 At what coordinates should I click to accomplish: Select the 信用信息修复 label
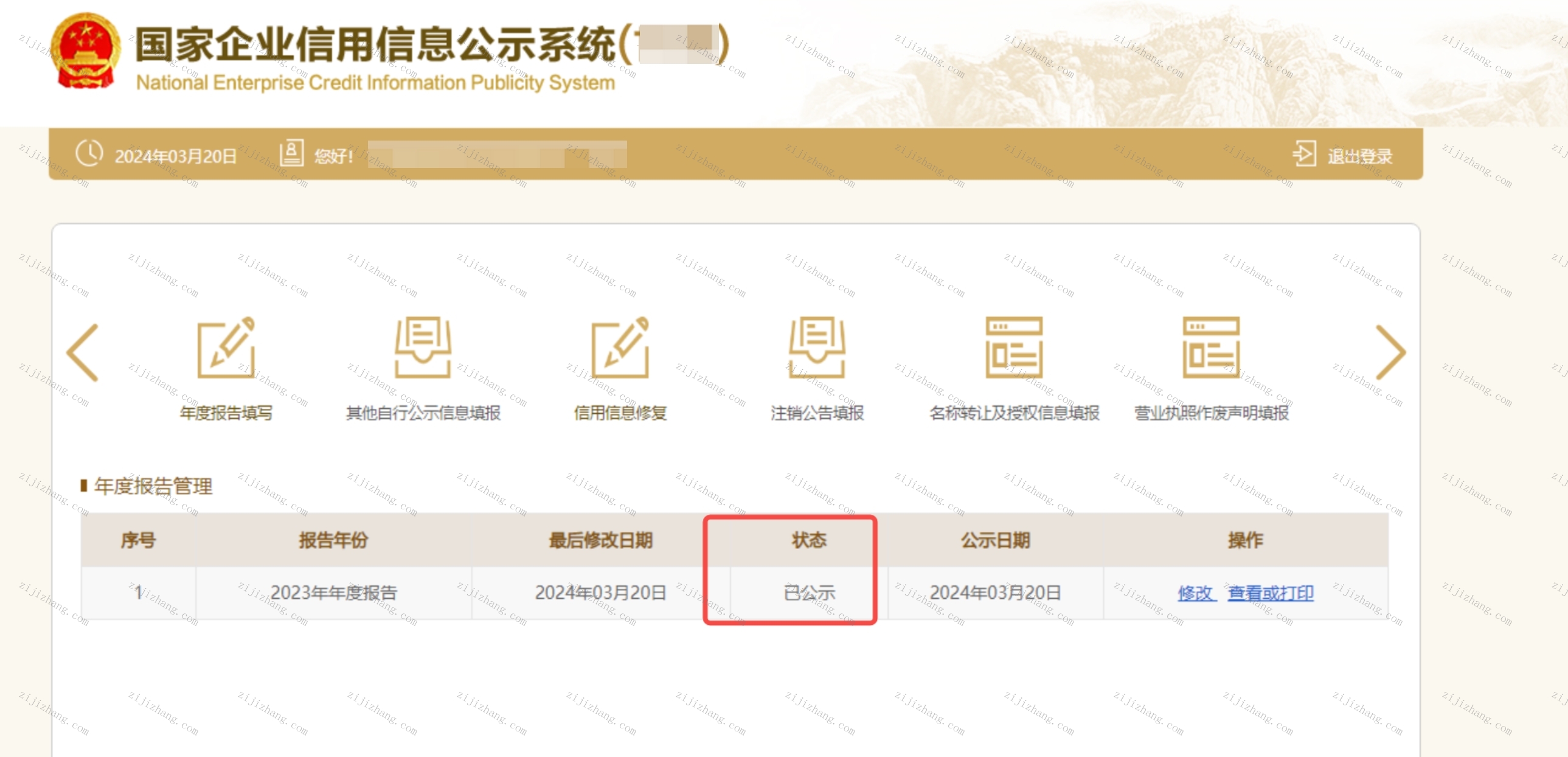click(x=620, y=413)
